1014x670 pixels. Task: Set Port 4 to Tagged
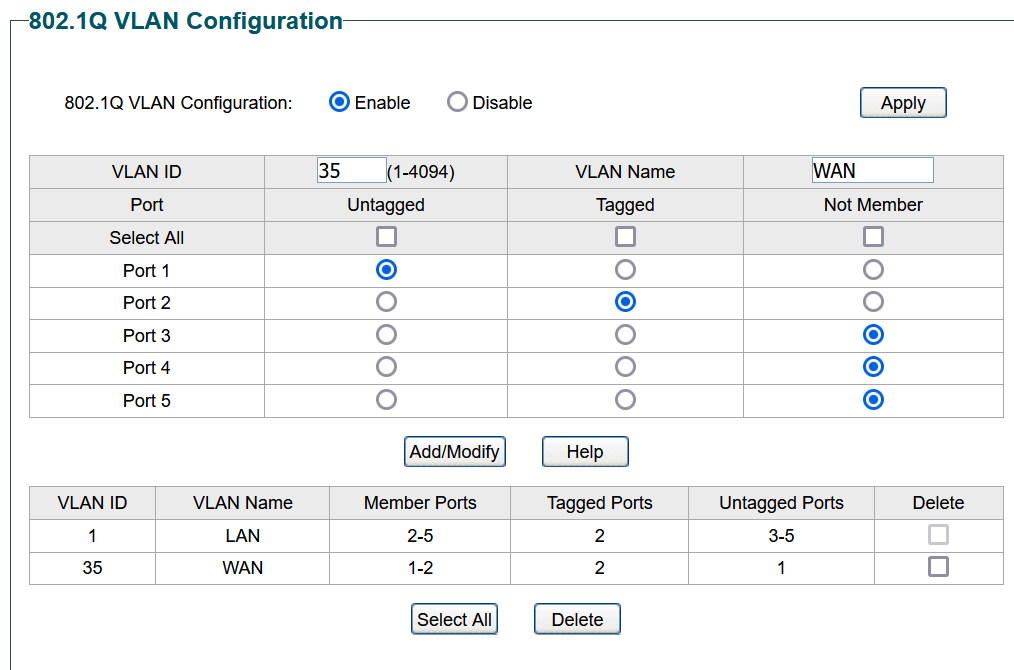point(625,367)
